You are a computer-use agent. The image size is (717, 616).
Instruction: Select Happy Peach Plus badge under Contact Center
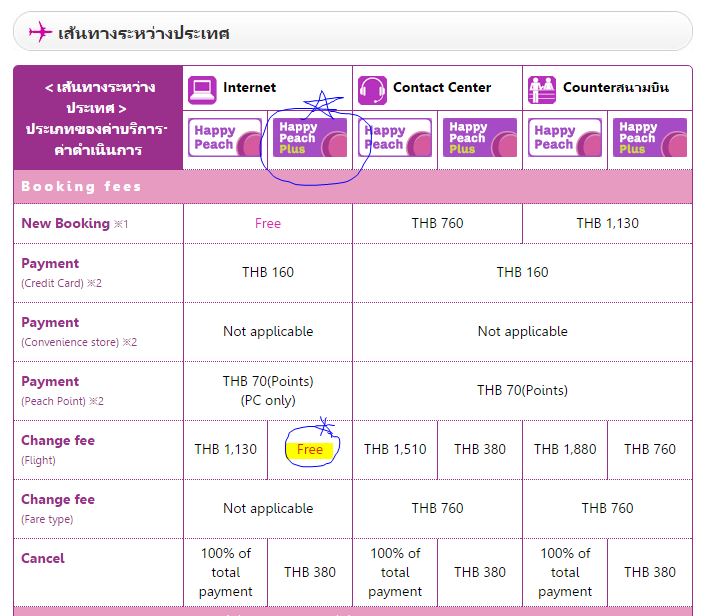click(480, 138)
